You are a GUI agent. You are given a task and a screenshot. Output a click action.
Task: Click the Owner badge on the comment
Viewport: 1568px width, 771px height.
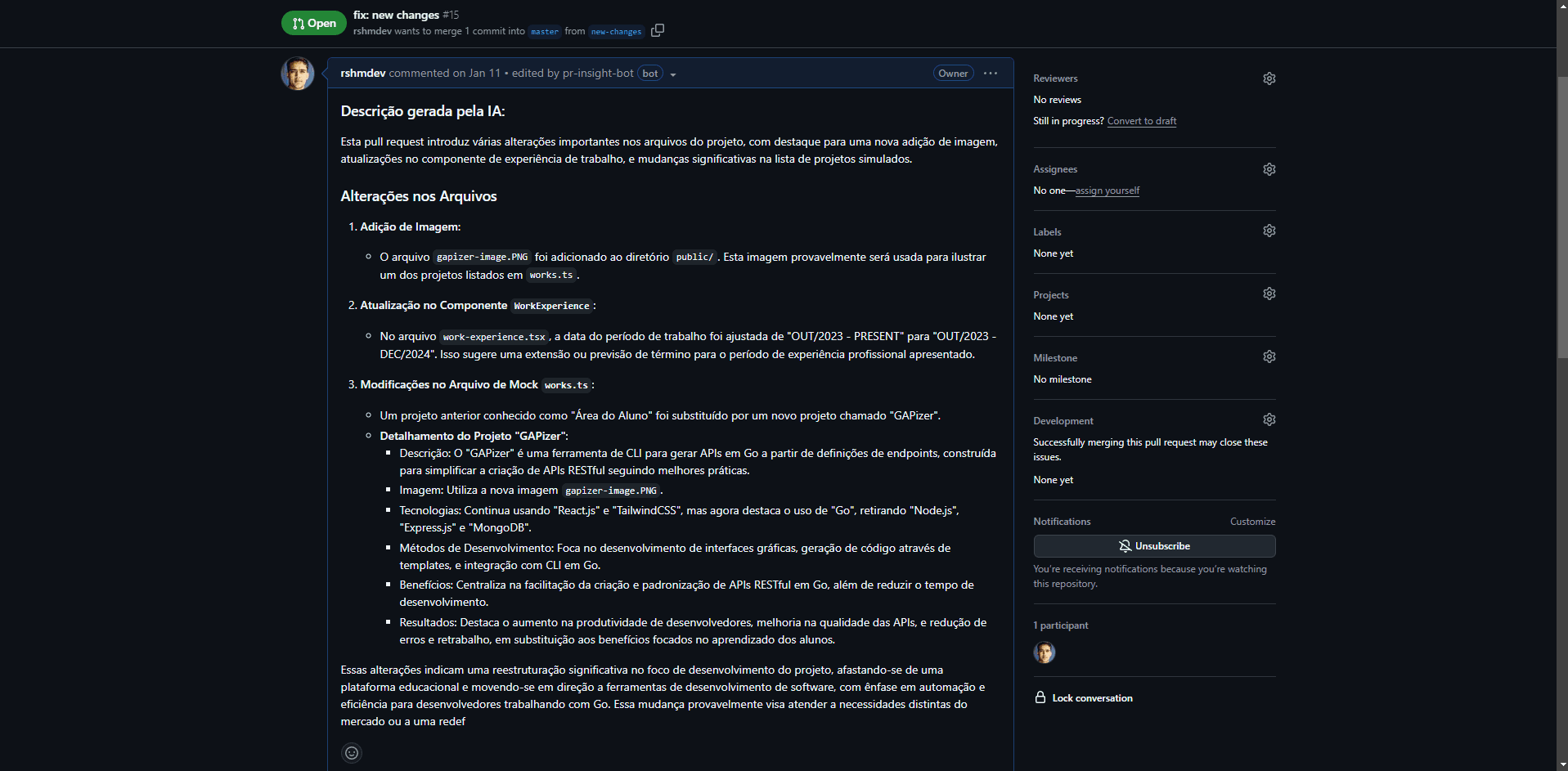click(953, 74)
